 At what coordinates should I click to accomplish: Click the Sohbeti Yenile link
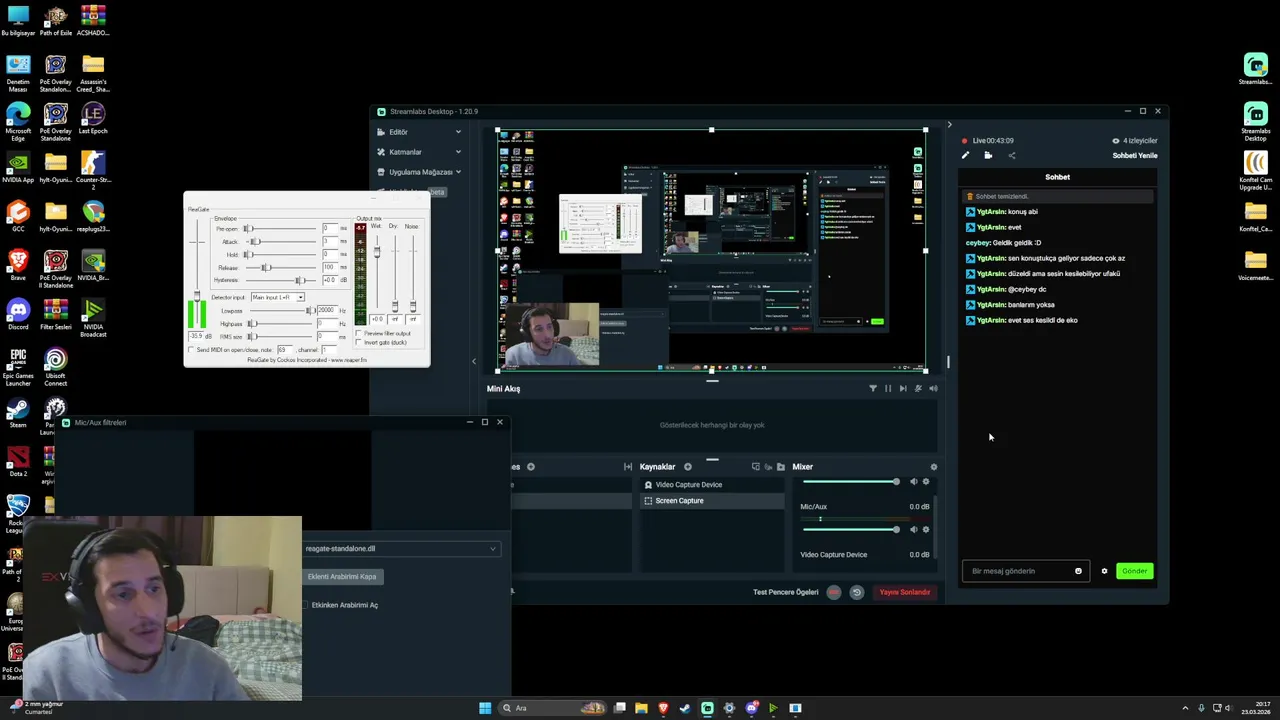1134,155
